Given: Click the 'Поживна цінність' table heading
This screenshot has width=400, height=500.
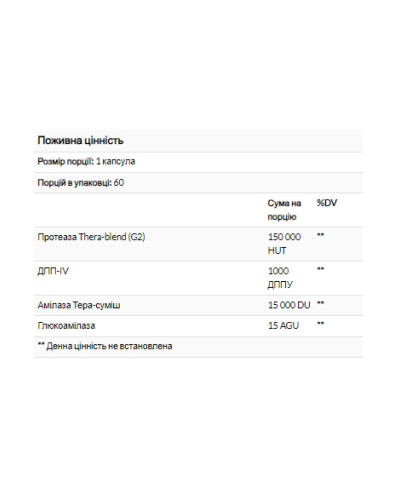Looking at the screenshot, I should coord(80,140).
